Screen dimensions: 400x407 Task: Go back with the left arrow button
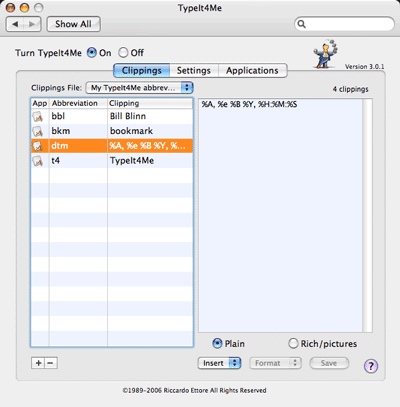pyautogui.click(x=15, y=24)
